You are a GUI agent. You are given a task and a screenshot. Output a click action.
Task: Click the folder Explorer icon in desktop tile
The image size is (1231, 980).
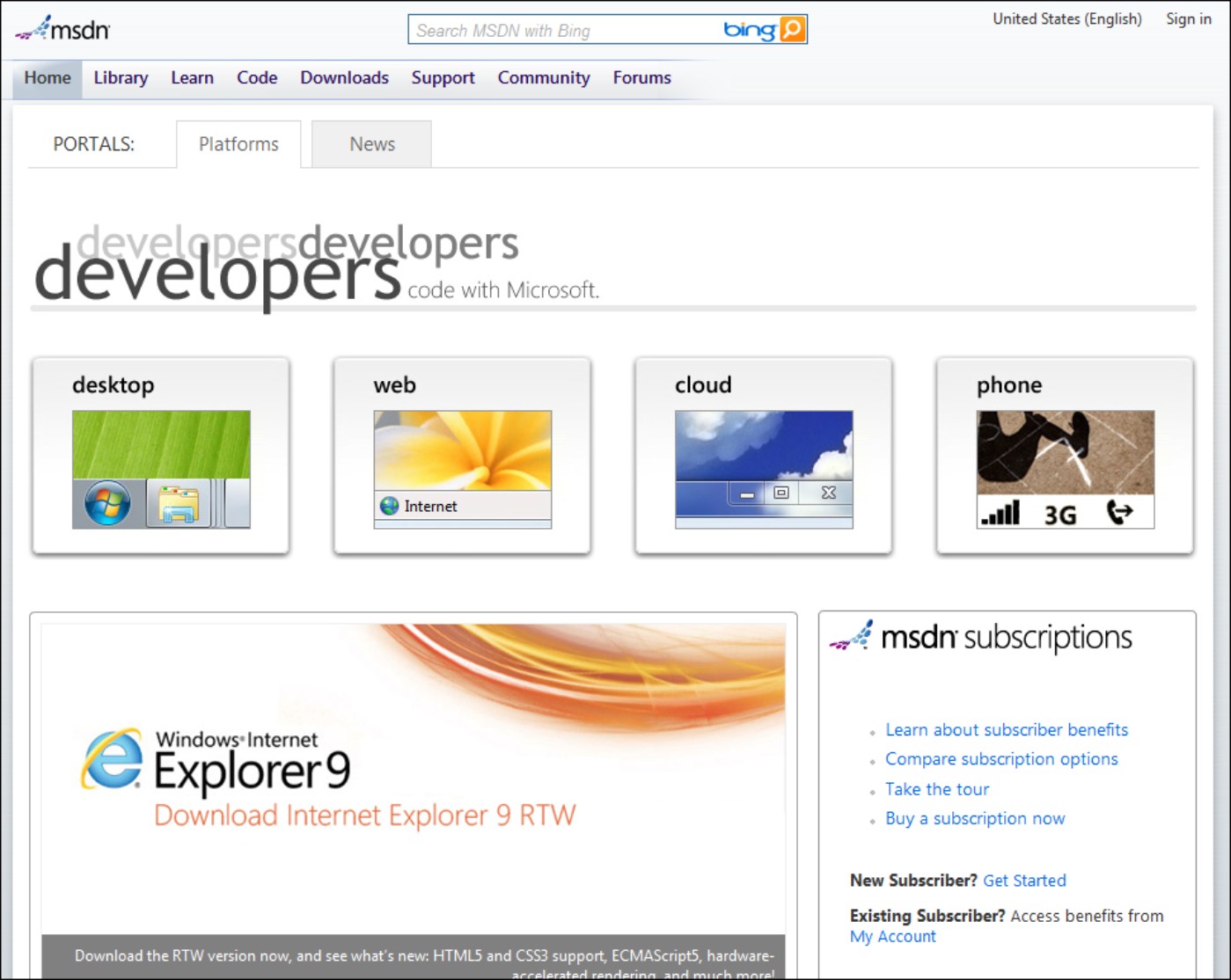[x=178, y=505]
